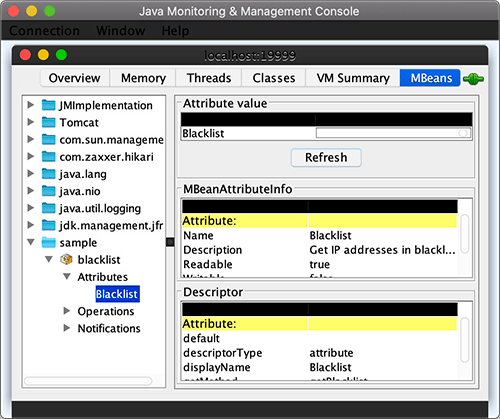Click the java.util.logging folder icon
Image resolution: width=500 pixels, height=419 pixels.
(x=49, y=208)
